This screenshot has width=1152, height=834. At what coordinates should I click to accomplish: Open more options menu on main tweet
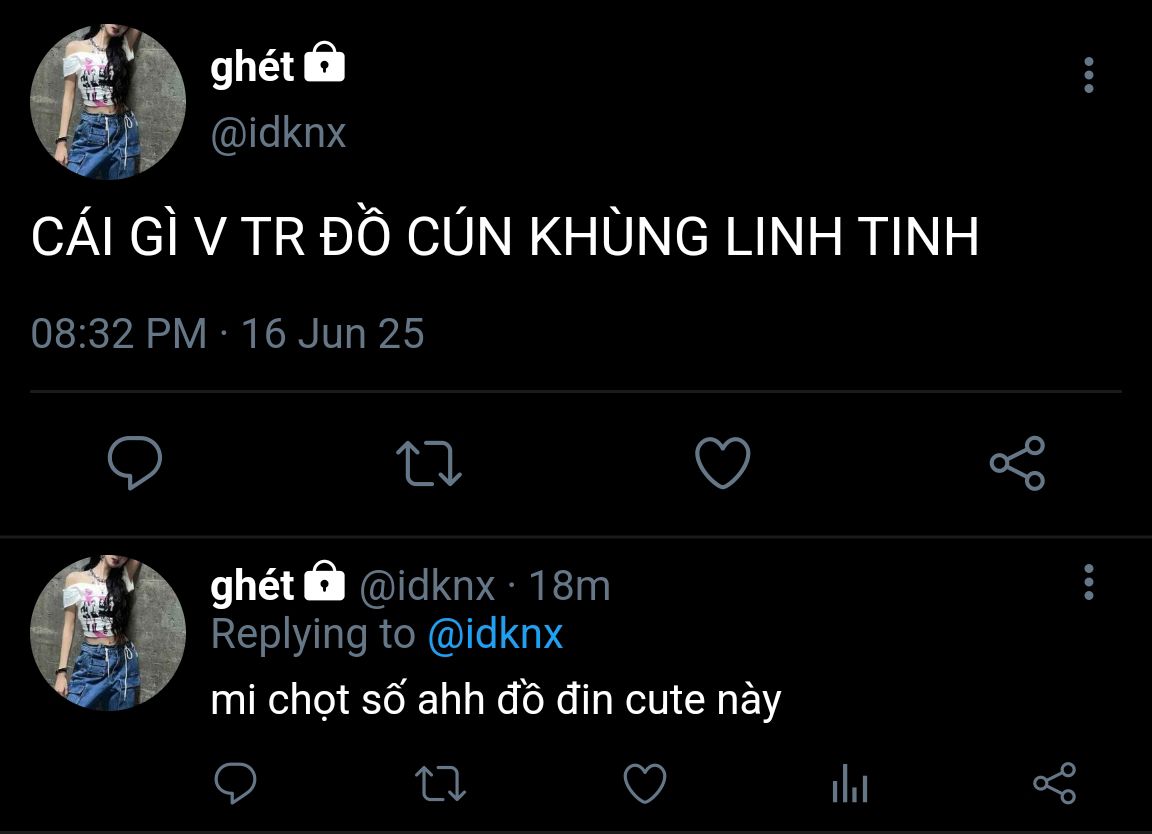point(1089,75)
